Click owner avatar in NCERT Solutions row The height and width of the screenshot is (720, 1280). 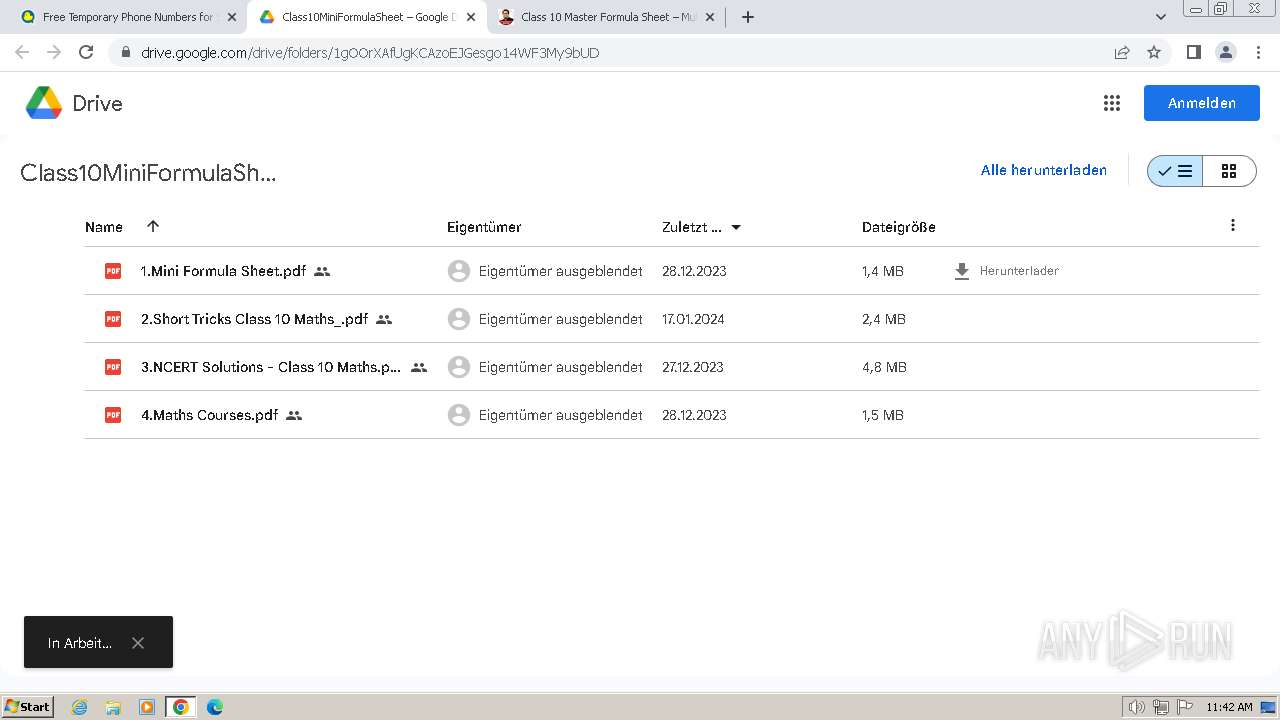click(x=459, y=367)
